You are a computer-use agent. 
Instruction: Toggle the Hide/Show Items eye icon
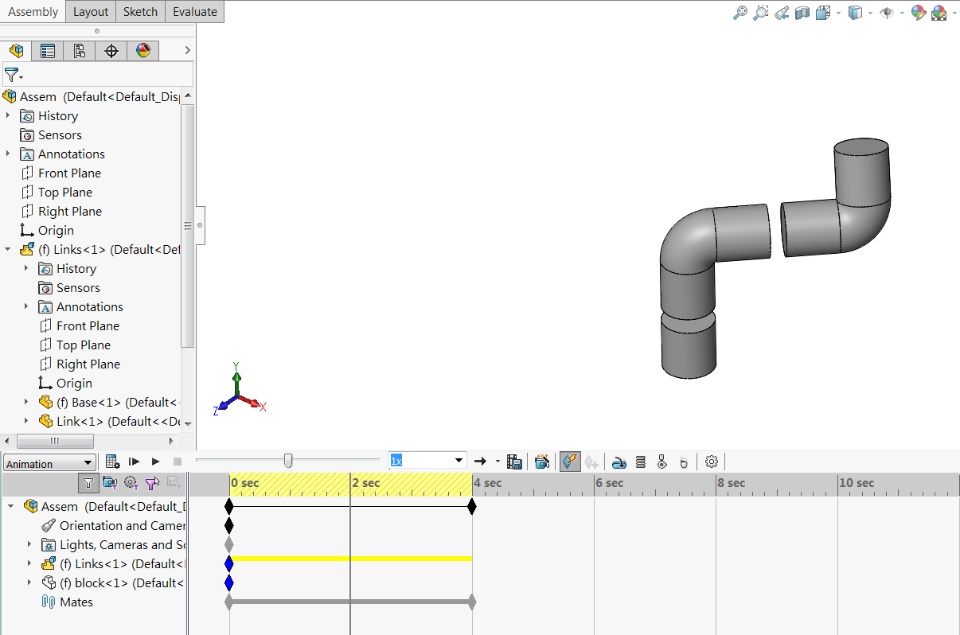point(886,13)
